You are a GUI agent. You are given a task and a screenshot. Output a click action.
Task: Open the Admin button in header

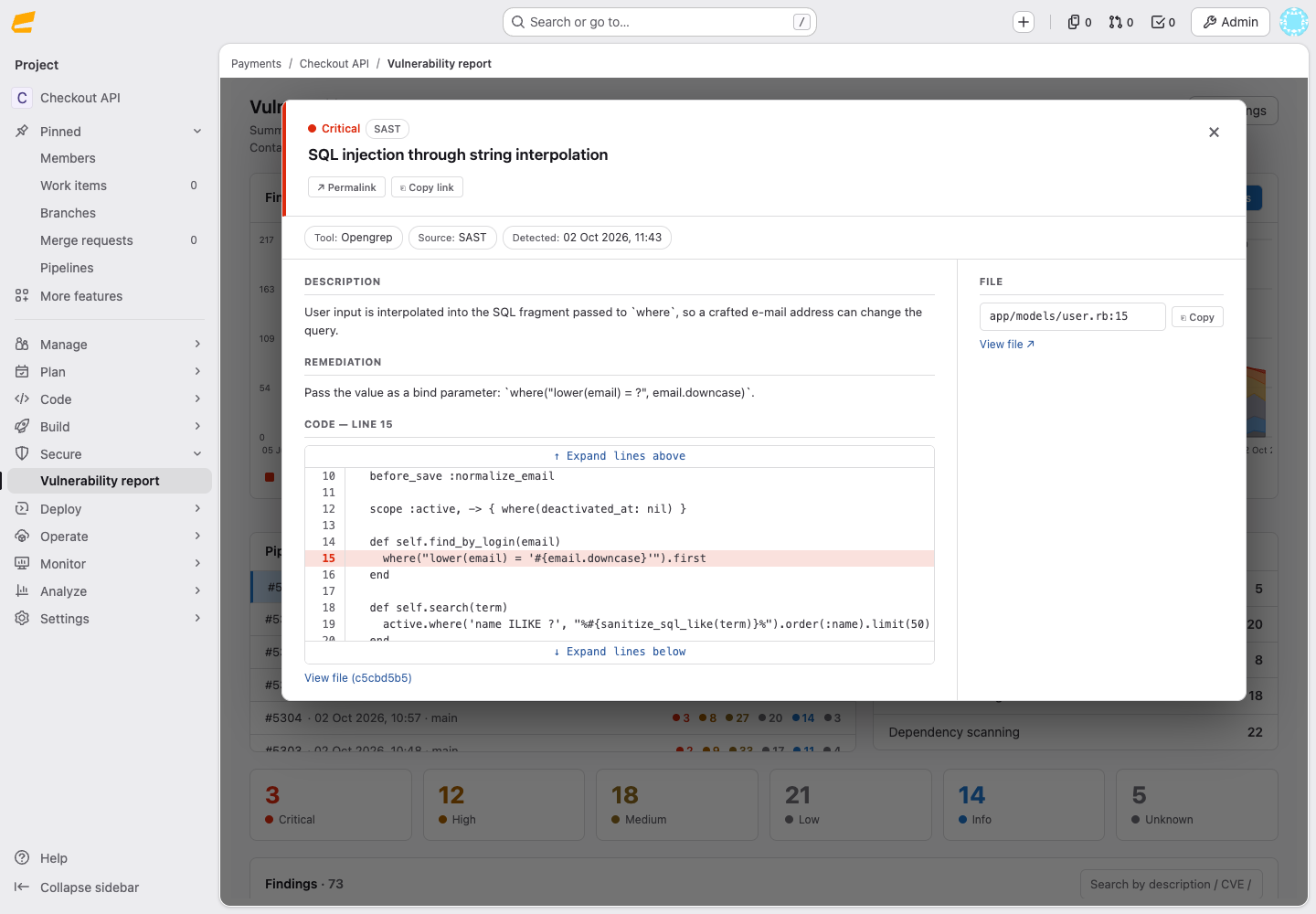1230,22
